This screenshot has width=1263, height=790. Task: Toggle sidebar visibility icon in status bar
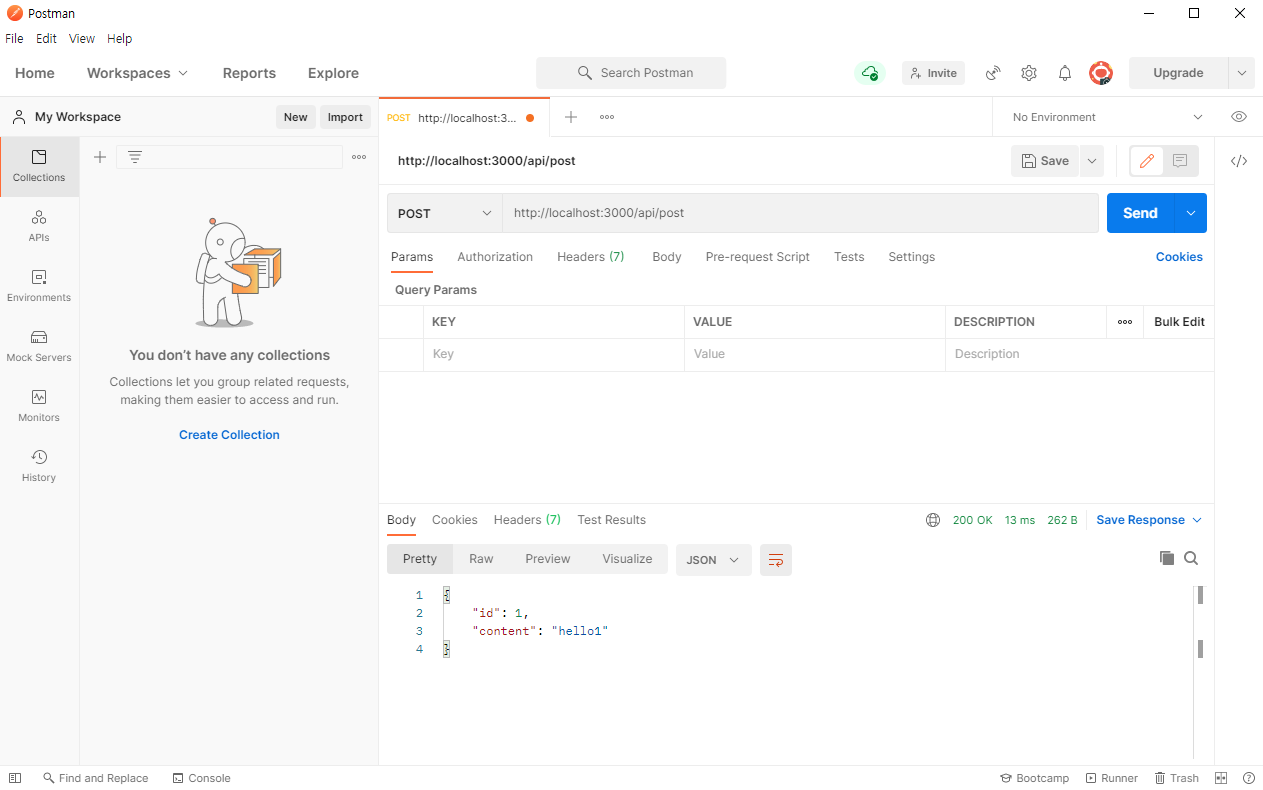click(15, 778)
